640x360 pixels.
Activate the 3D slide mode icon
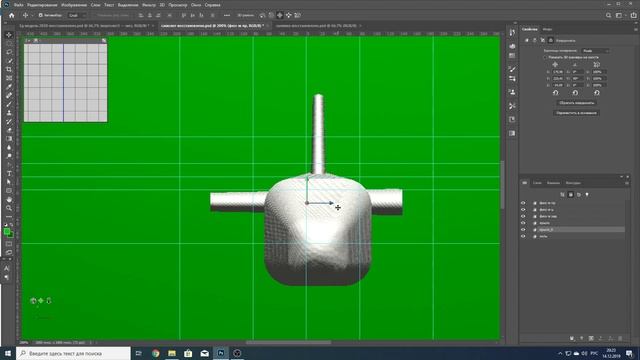289,16
